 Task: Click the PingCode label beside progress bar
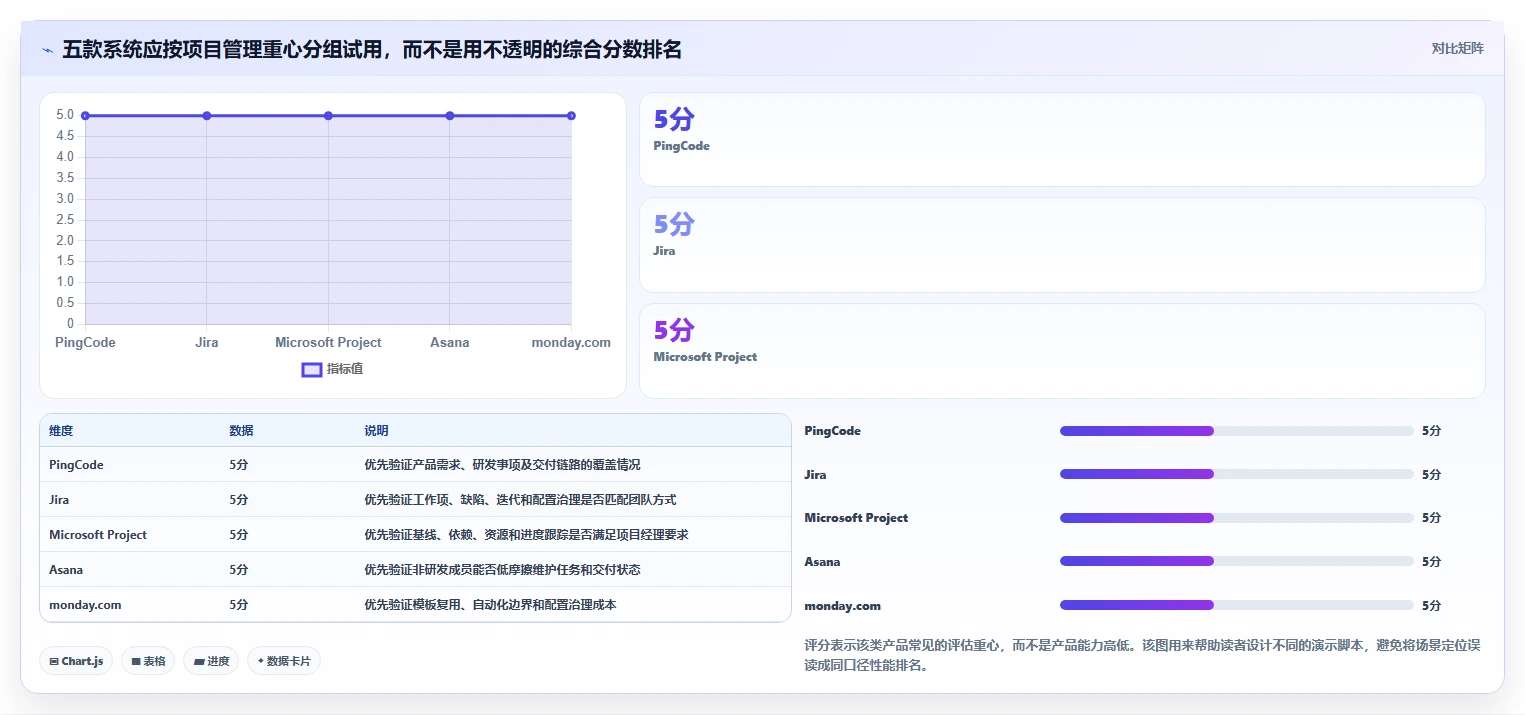832,431
